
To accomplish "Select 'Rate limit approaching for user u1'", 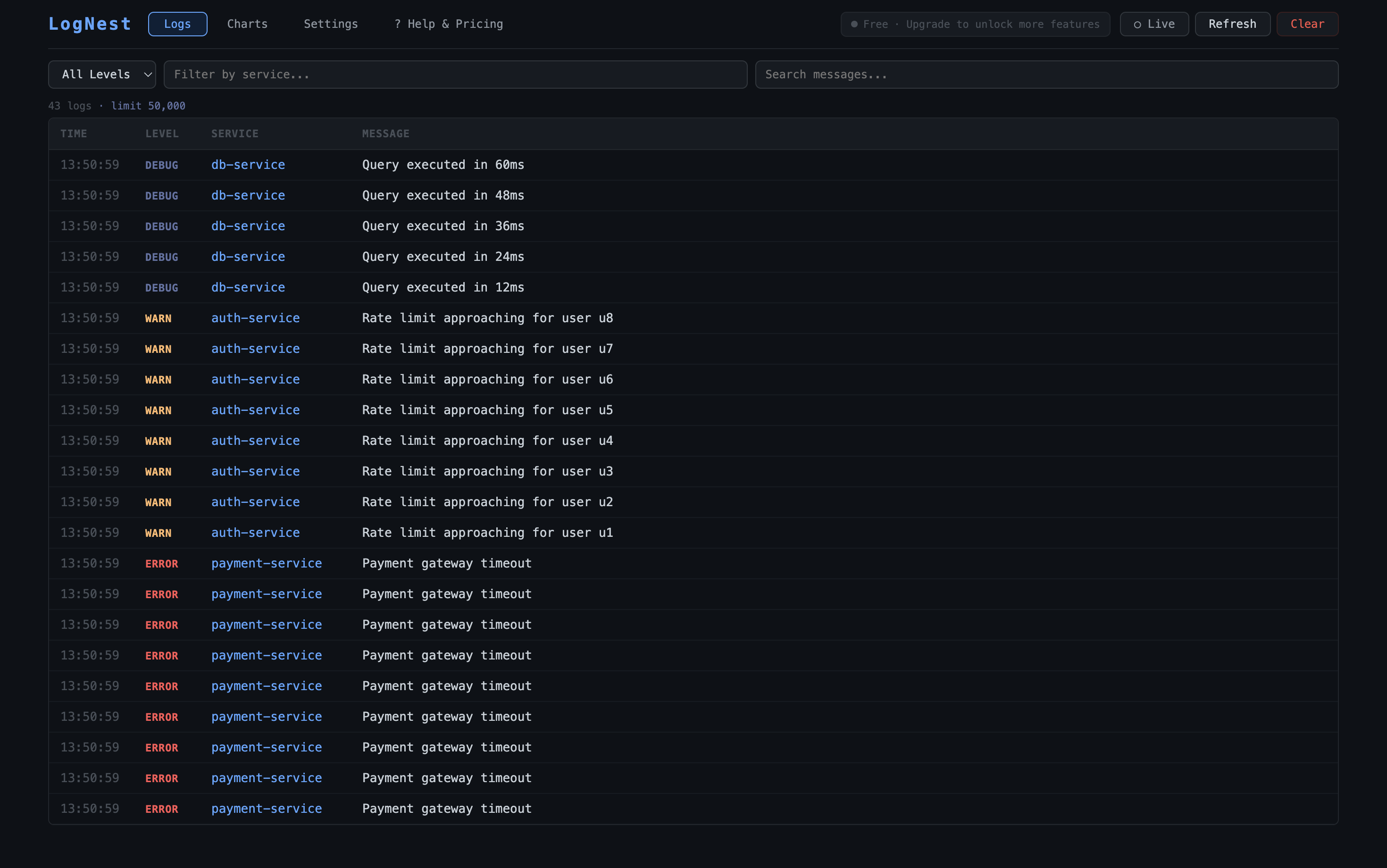I will [487, 533].
